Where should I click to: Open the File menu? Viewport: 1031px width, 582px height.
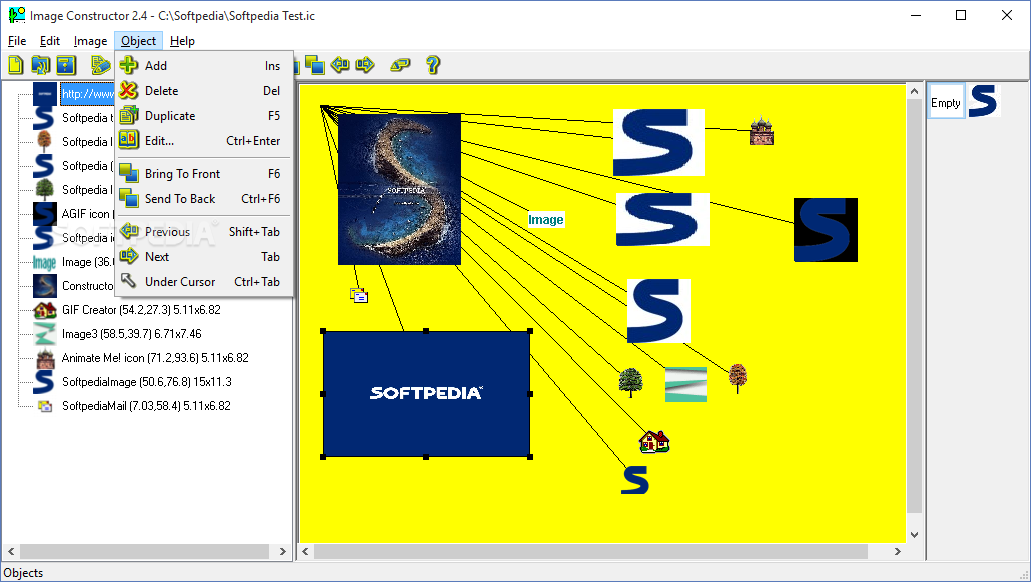[x=17, y=41]
